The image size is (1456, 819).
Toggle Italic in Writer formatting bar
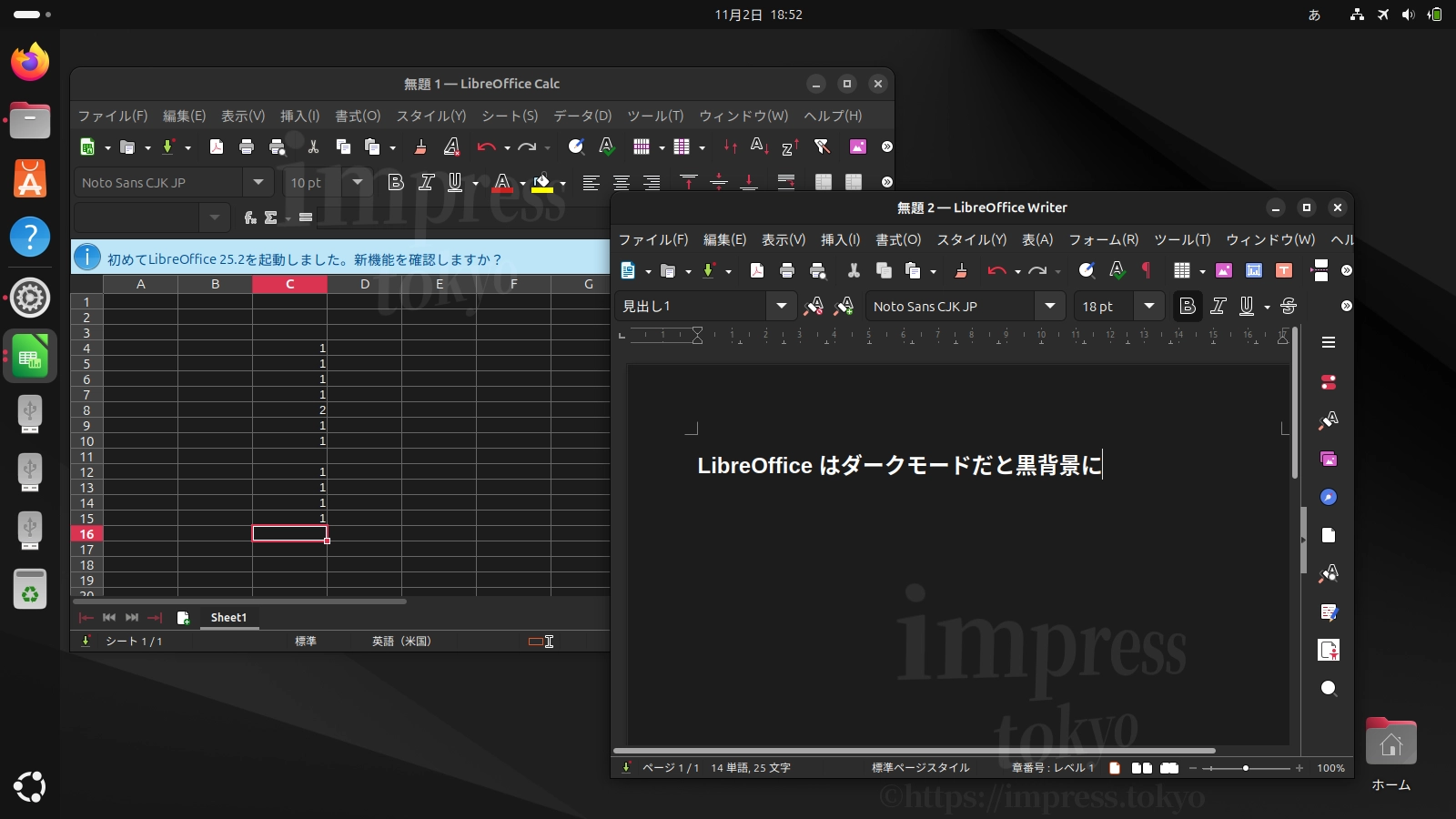click(x=1218, y=307)
